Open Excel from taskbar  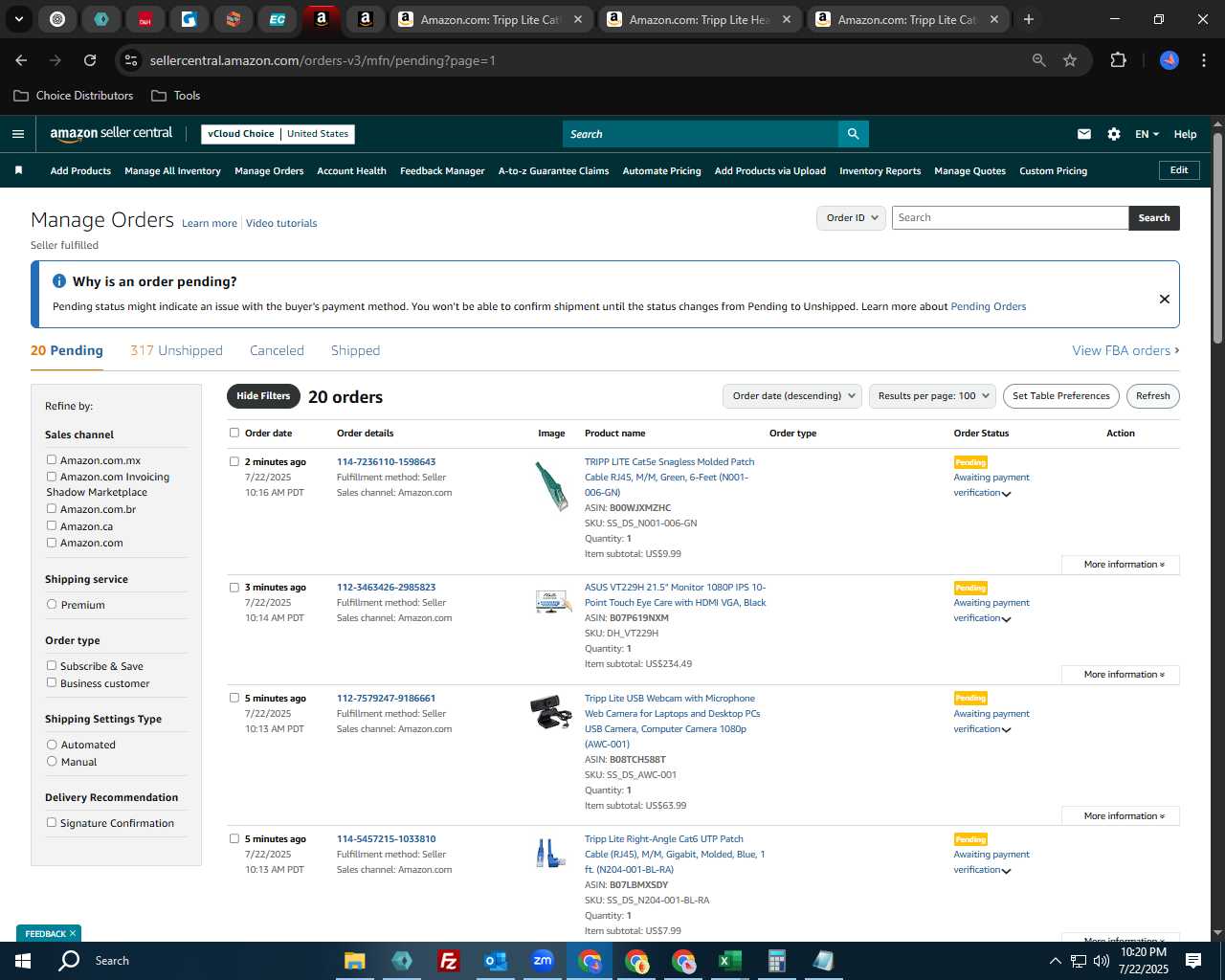point(729,961)
